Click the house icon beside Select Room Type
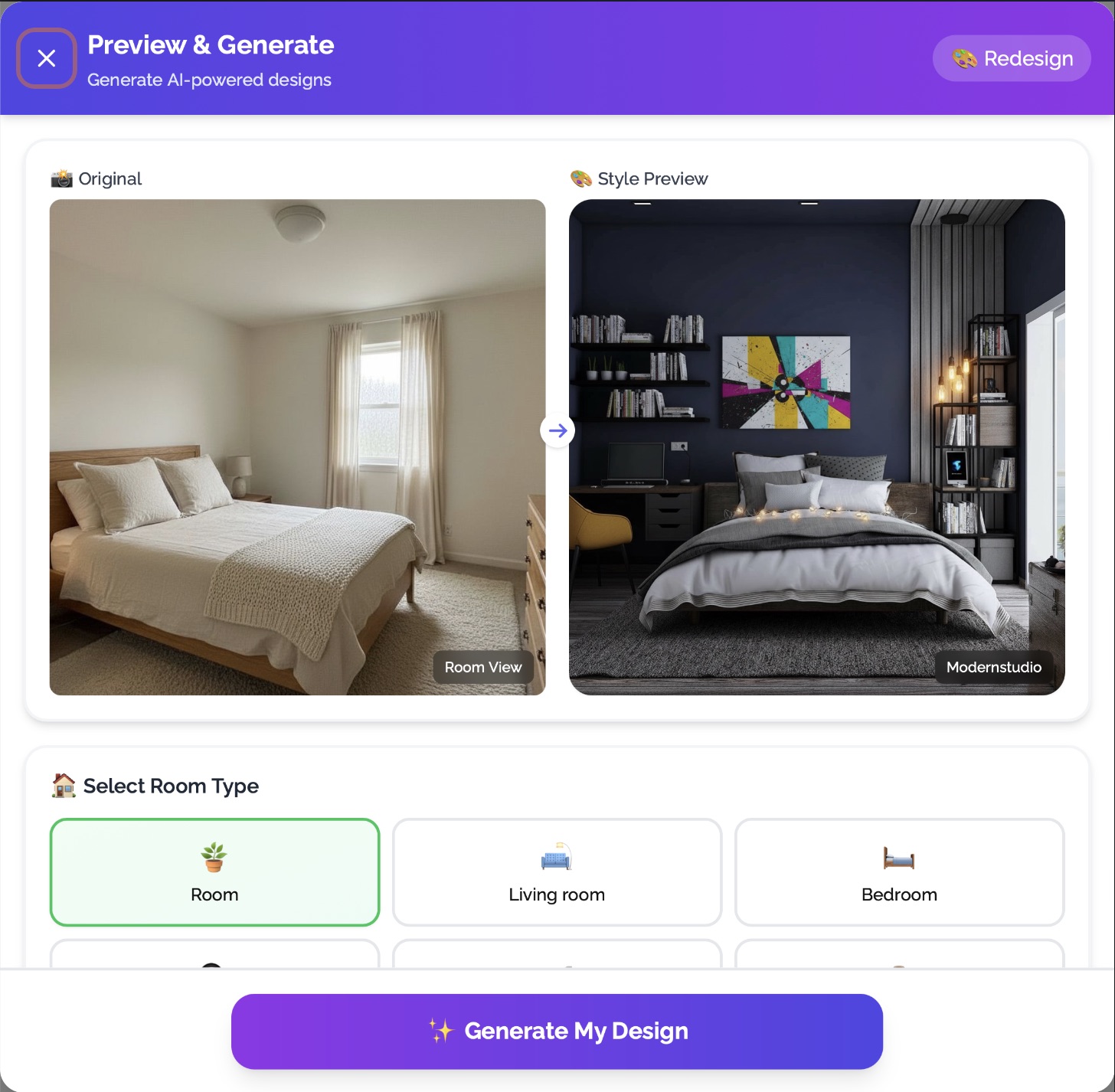 [x=64, y=786]
